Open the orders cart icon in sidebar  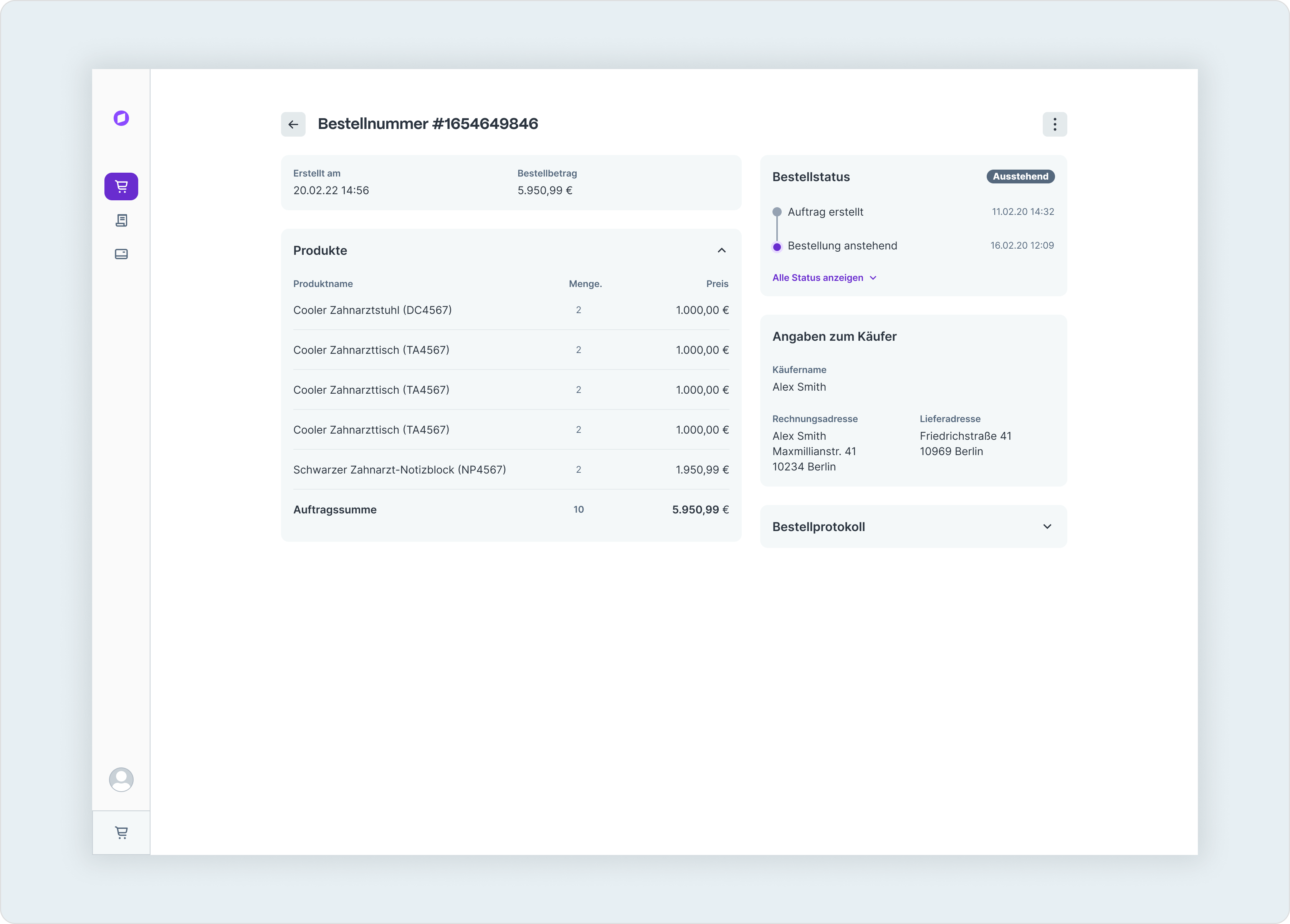121,186
